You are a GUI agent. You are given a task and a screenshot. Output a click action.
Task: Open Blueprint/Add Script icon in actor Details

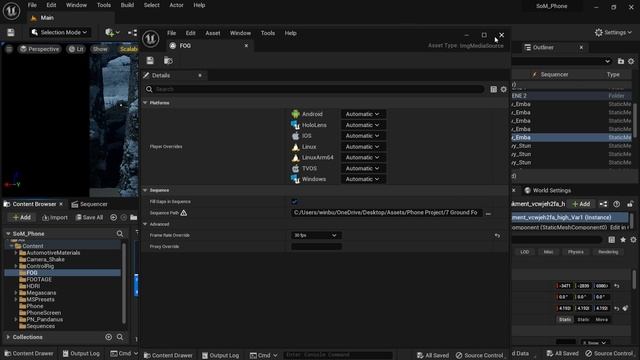click(603, 204)
